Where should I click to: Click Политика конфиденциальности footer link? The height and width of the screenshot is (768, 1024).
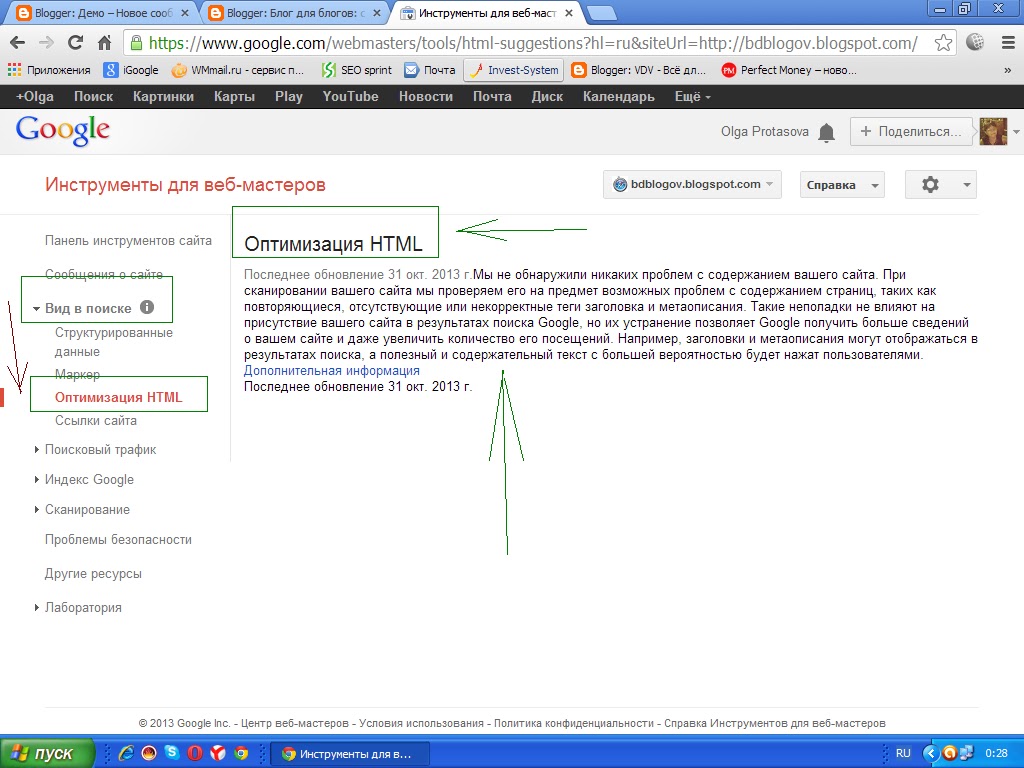click(574, 723)
